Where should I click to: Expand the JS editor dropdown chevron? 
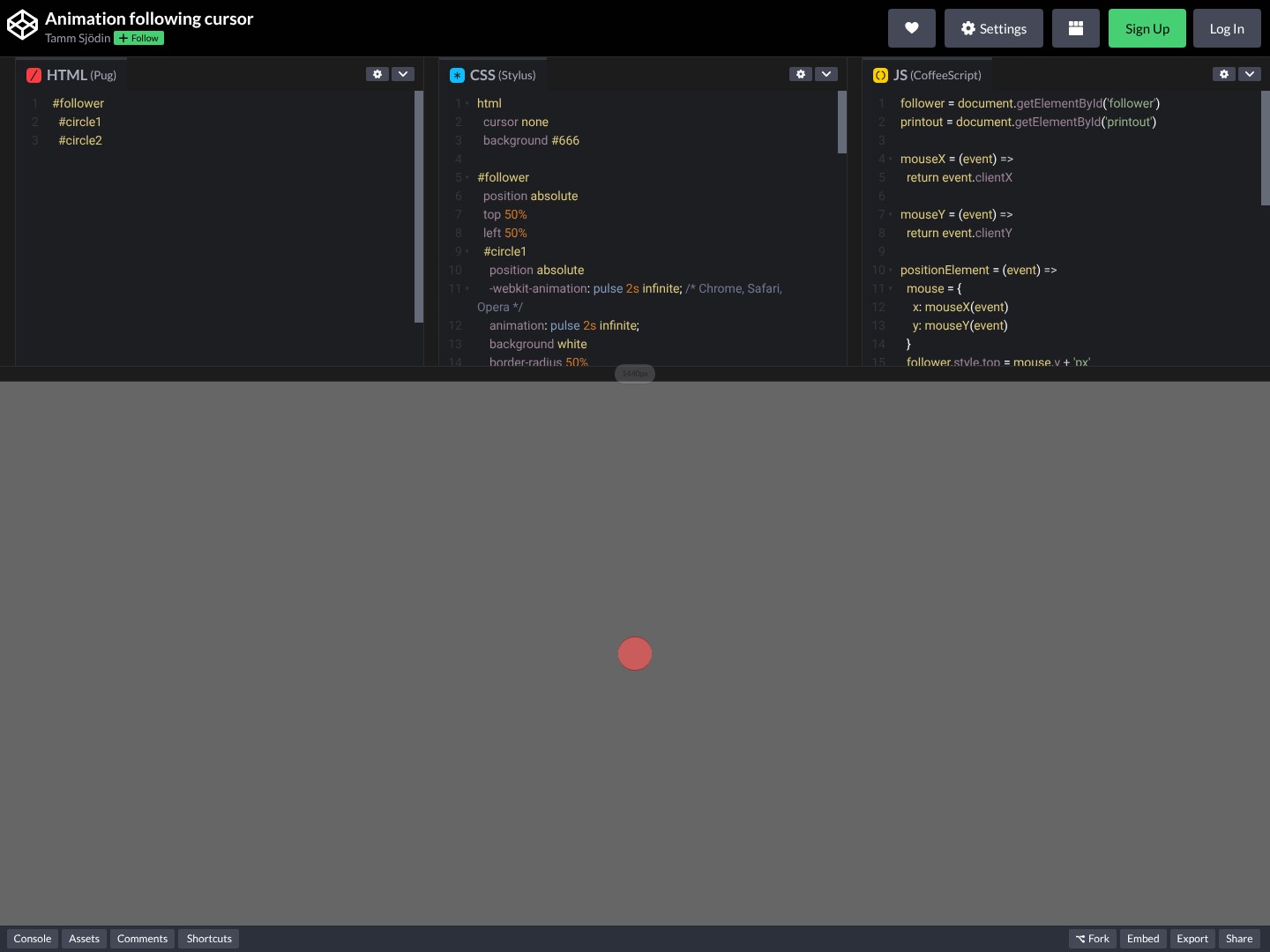pos(1250,75)
